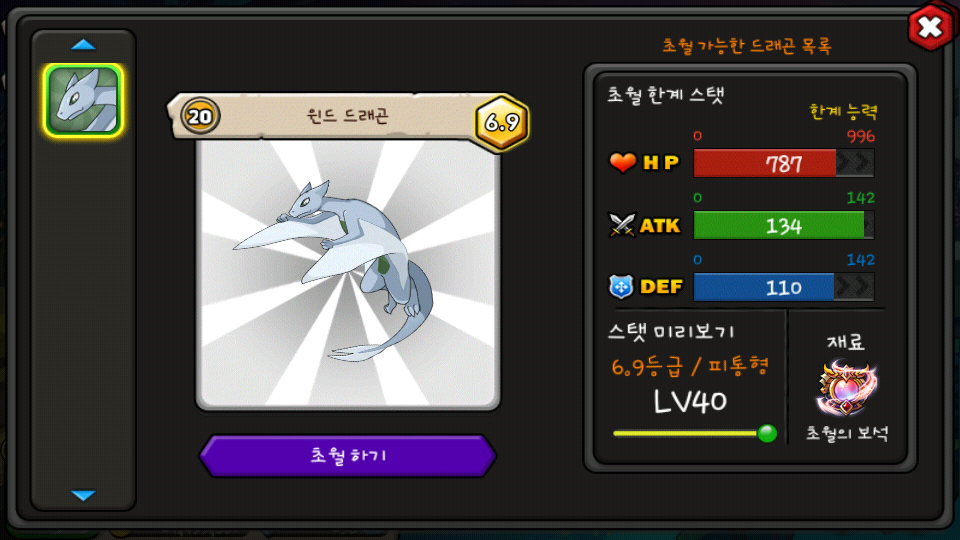This screenshot has height=540, width=960.
Task: Click the purple 초월하기 button
Action: coord(348,456)
